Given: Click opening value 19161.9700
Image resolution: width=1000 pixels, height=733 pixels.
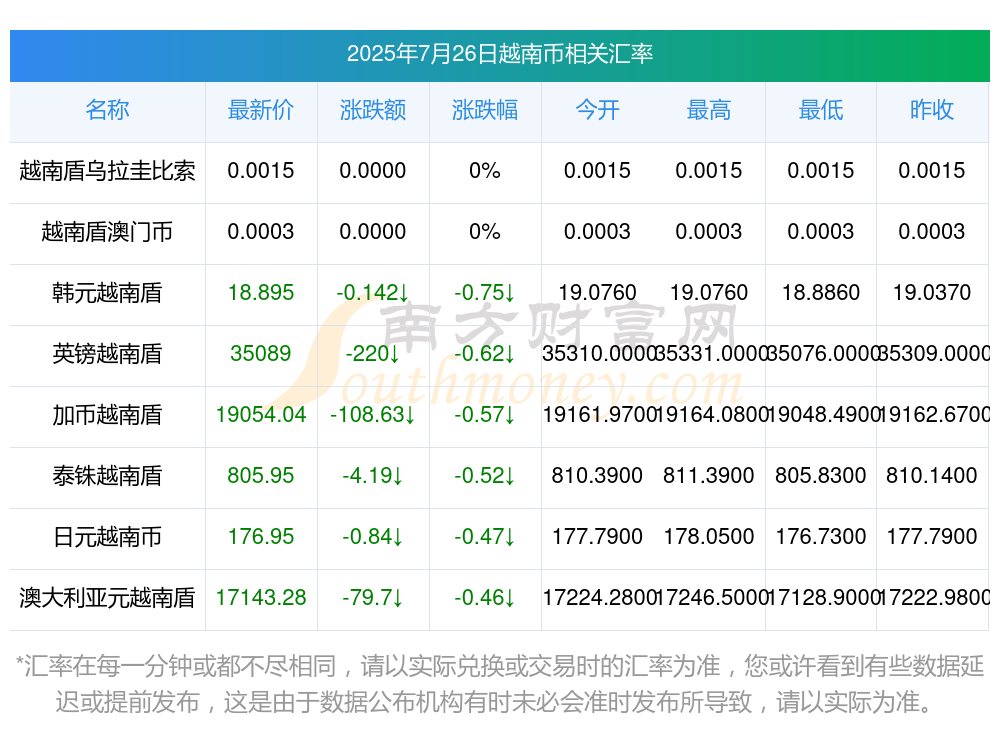Looking at the screenshot, I should (598, 415).
